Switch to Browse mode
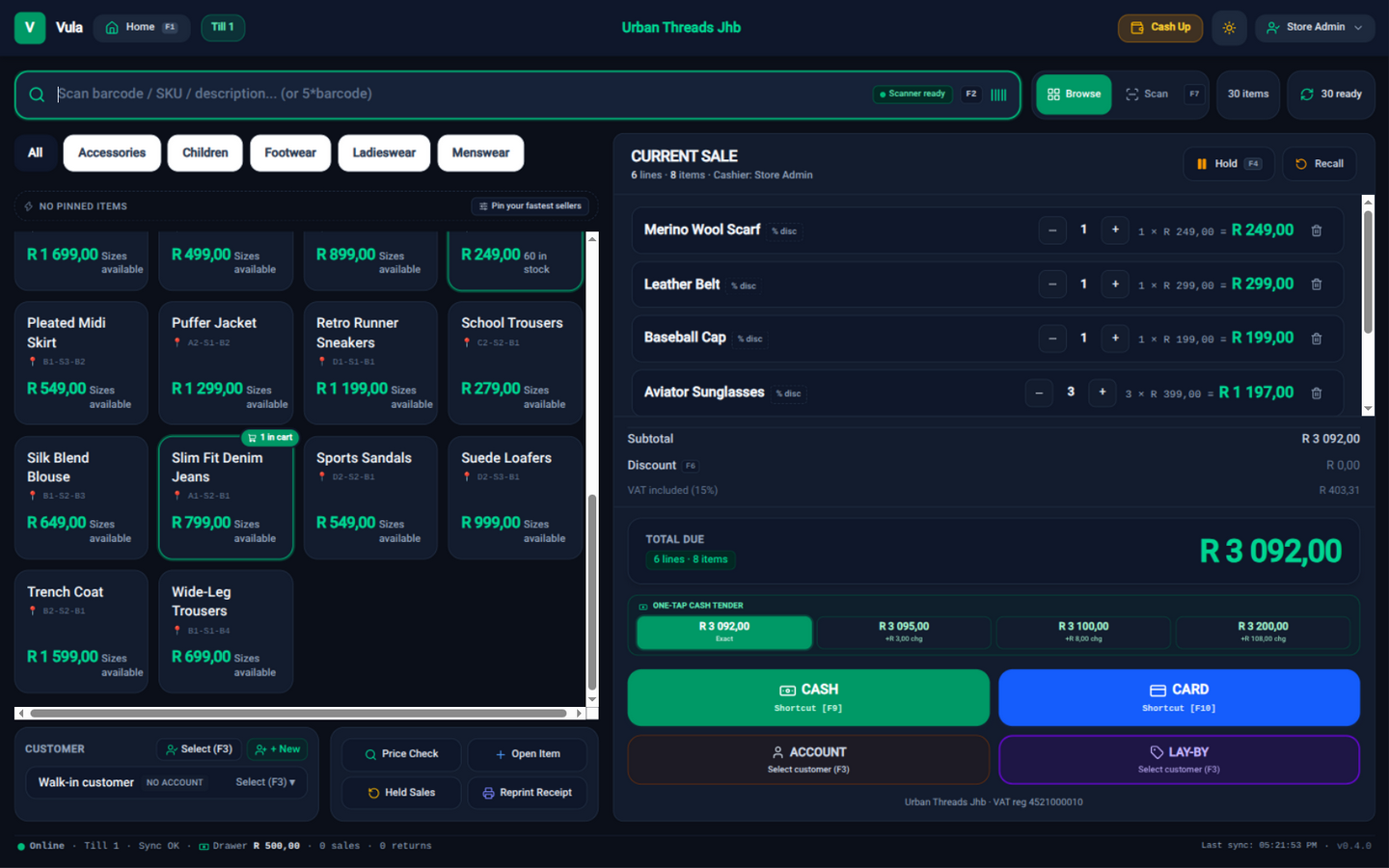The width and height of the screenshot is (1389, 868). (1075, 95)
